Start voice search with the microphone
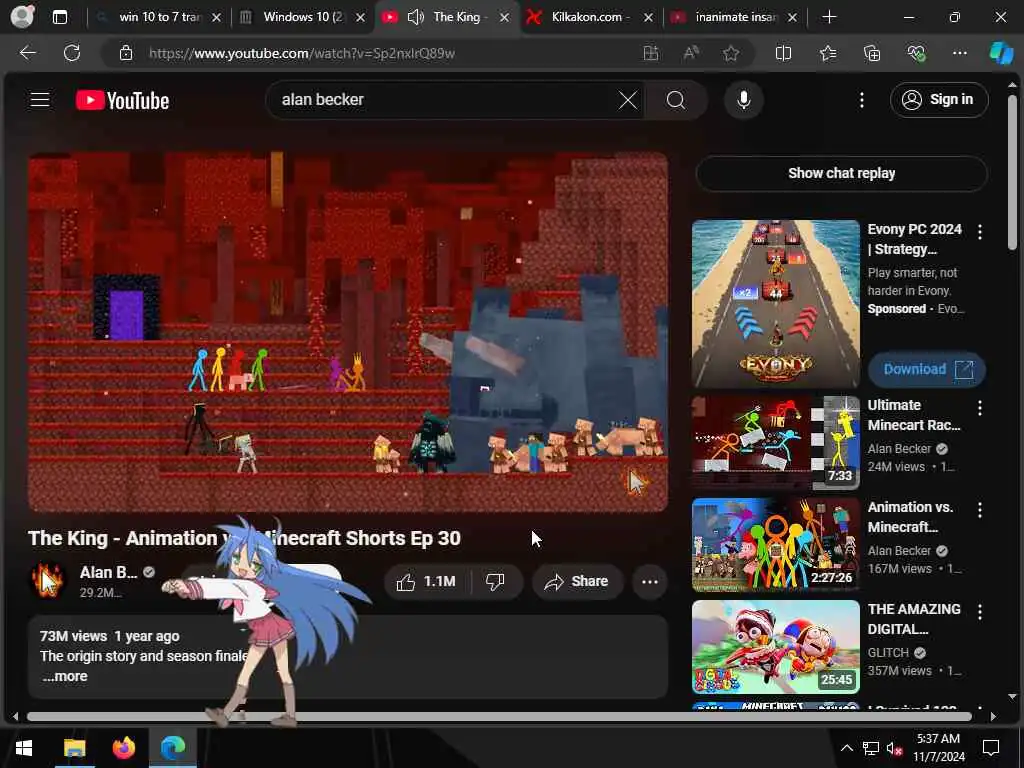The height and width of the screenshot is (768, 1024). (x=743, y=100)
